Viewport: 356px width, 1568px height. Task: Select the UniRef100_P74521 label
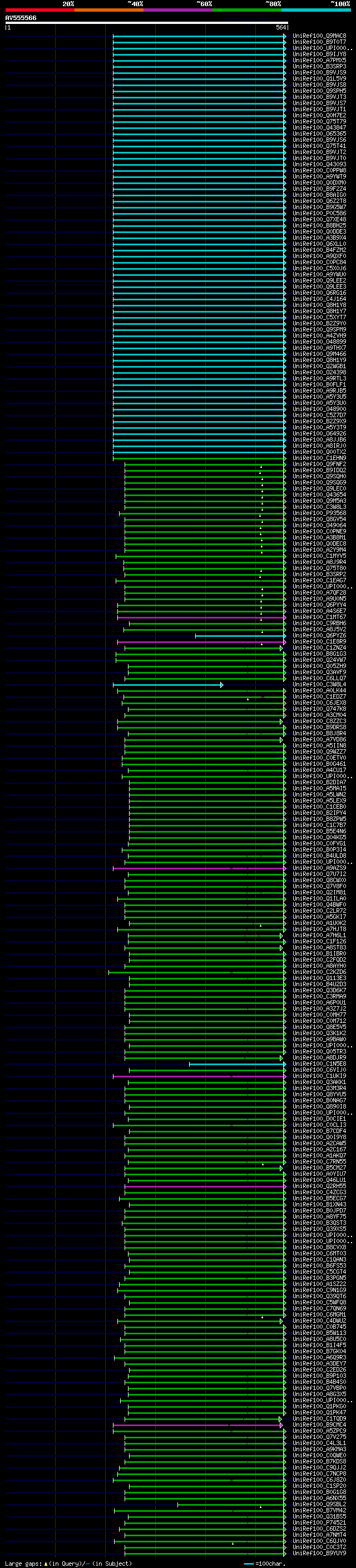(319, 1523)
